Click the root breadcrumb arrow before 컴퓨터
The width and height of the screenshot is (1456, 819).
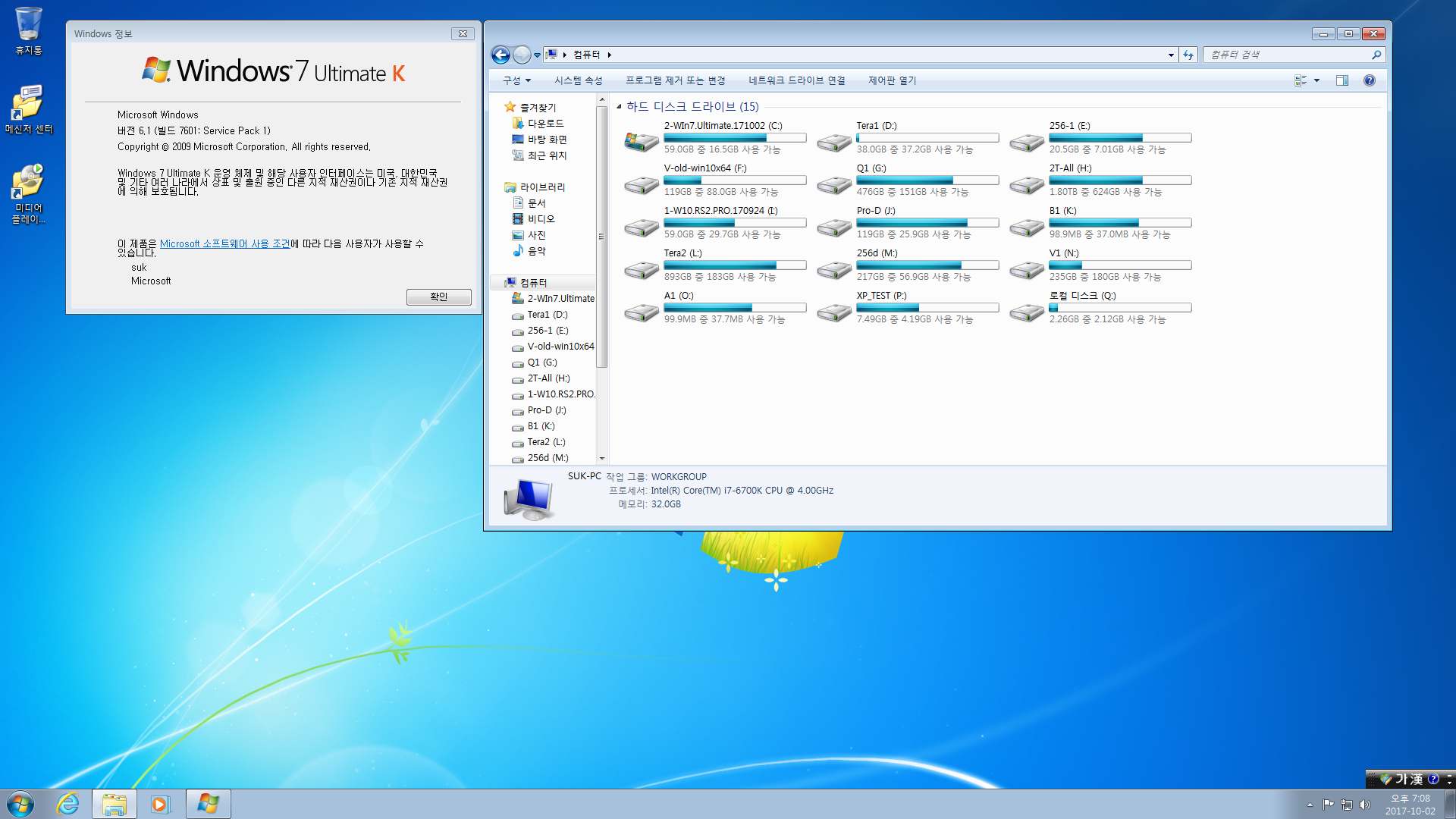coord(564,55)
